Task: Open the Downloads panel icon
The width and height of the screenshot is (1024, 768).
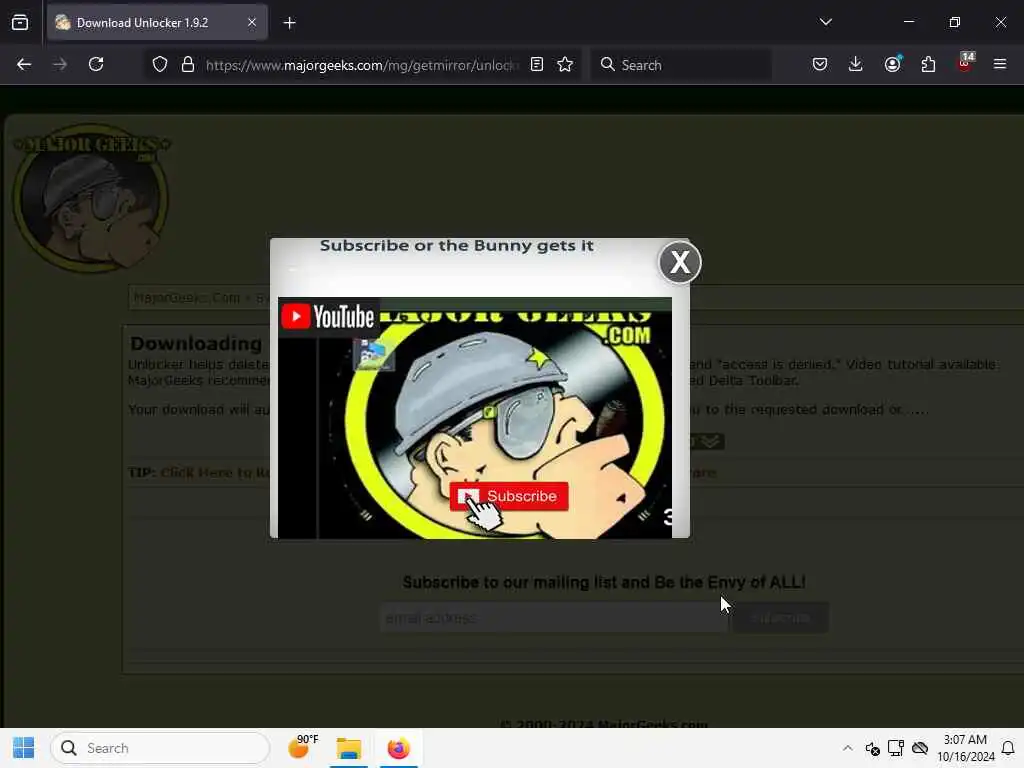Action: [856, 64]
